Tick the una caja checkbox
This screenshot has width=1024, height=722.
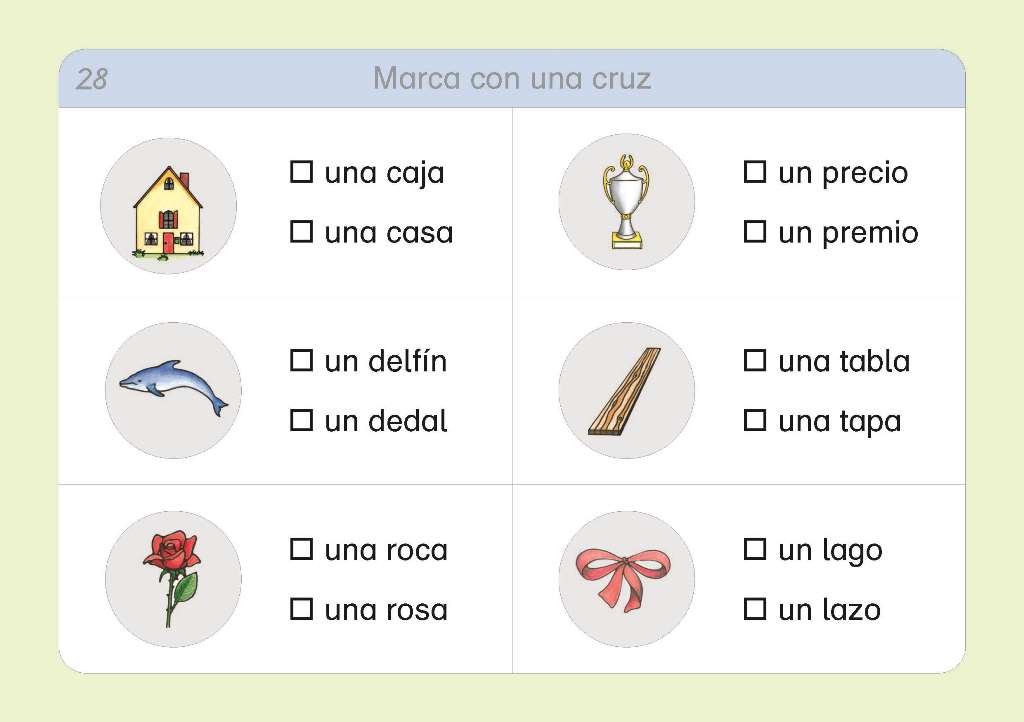coord(301,172)
